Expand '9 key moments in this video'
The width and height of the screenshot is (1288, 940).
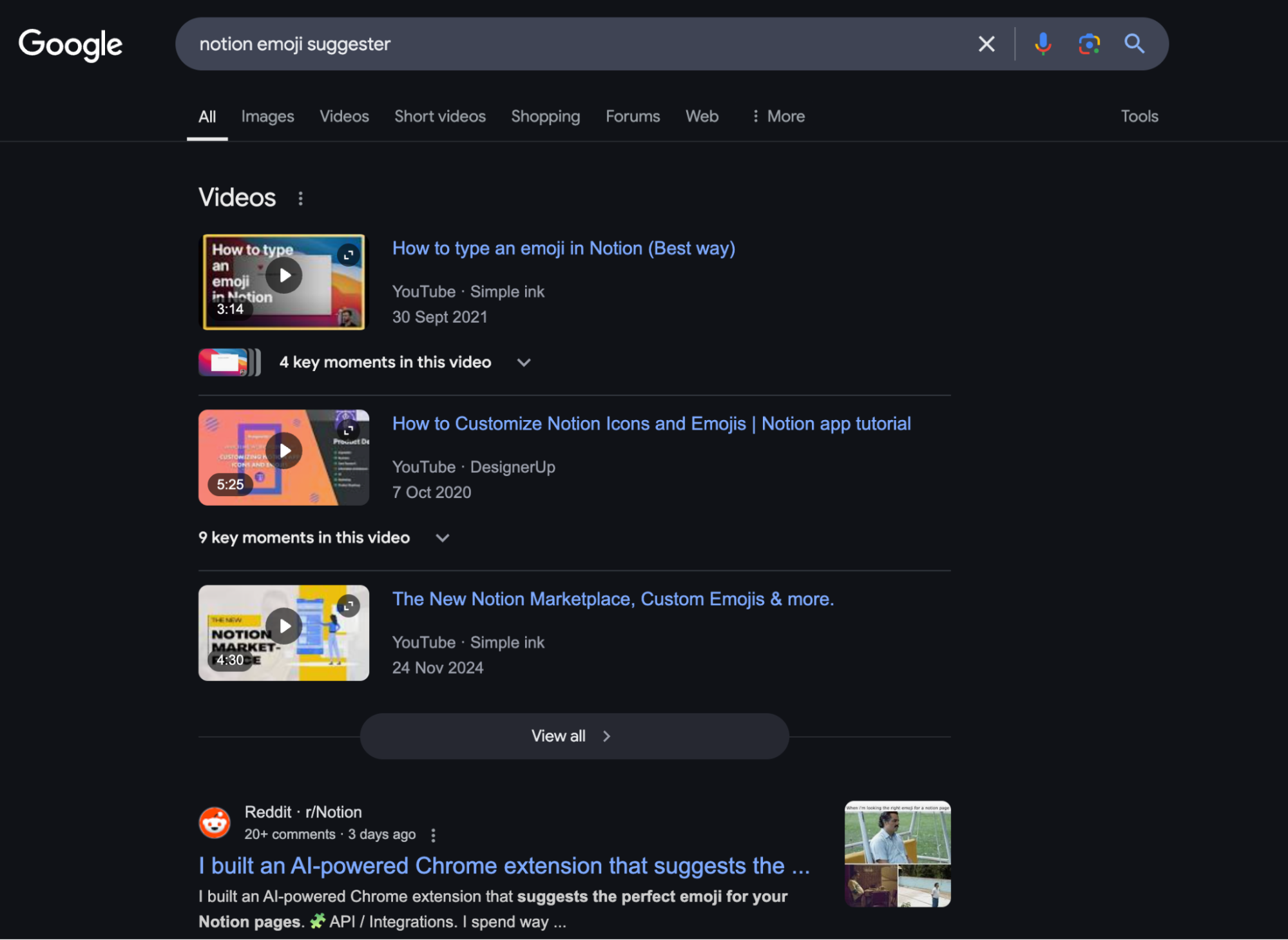324,537
